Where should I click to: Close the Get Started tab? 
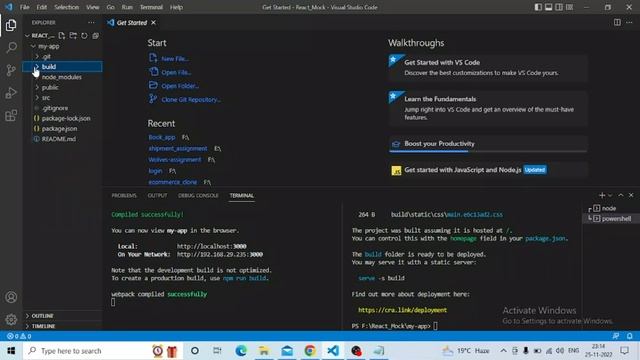[153, 22]
